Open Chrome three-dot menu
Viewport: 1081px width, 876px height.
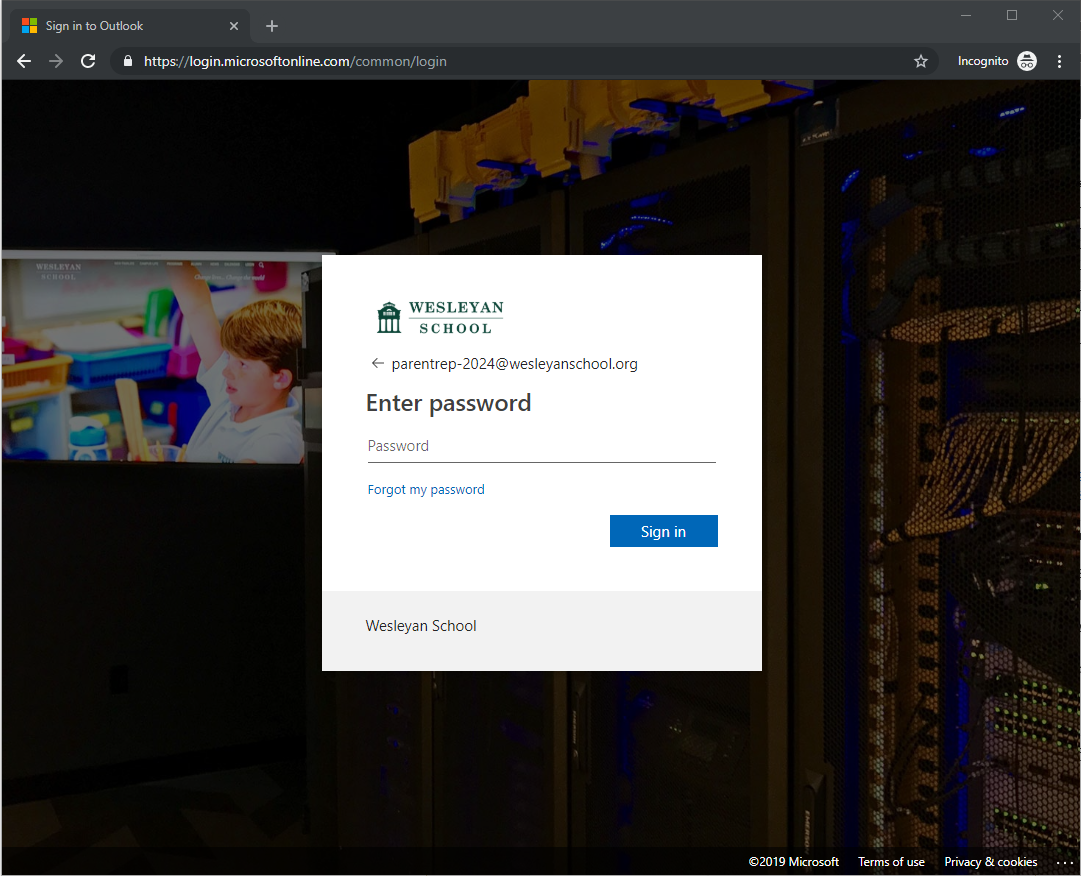[1060, 61]
